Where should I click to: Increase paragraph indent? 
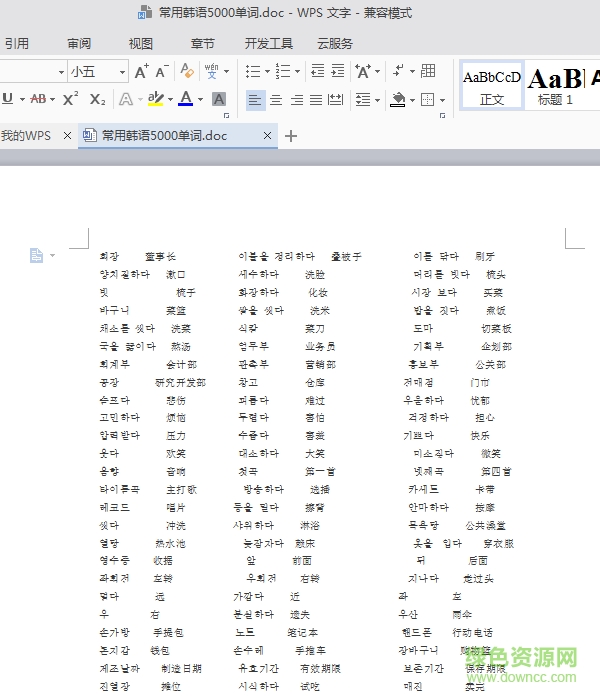click(338, 71)
